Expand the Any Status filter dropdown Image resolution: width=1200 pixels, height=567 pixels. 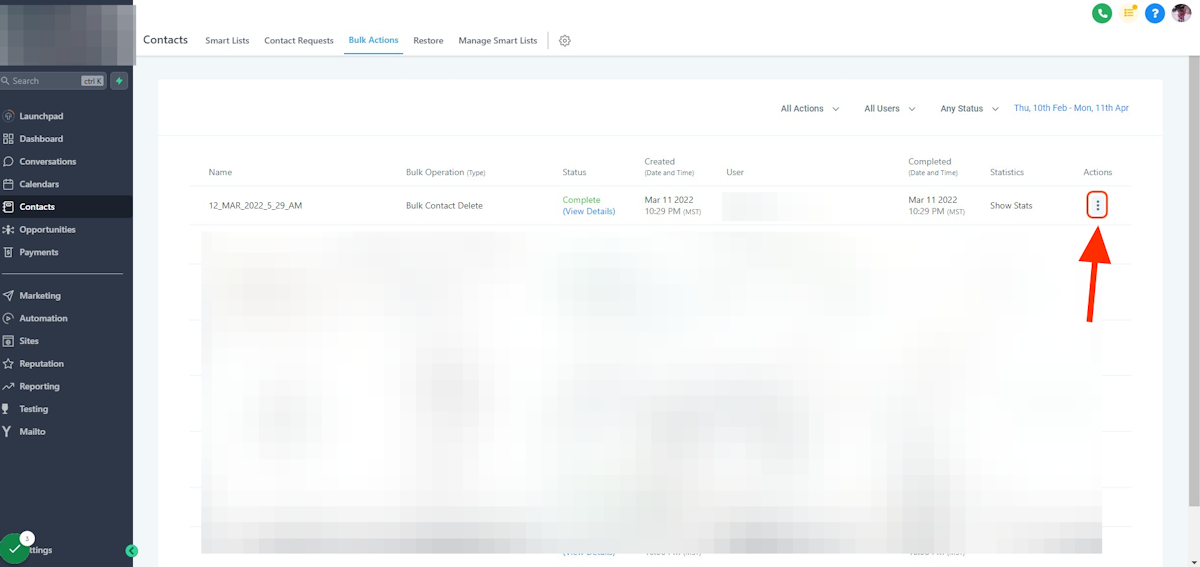coord(969,108)
